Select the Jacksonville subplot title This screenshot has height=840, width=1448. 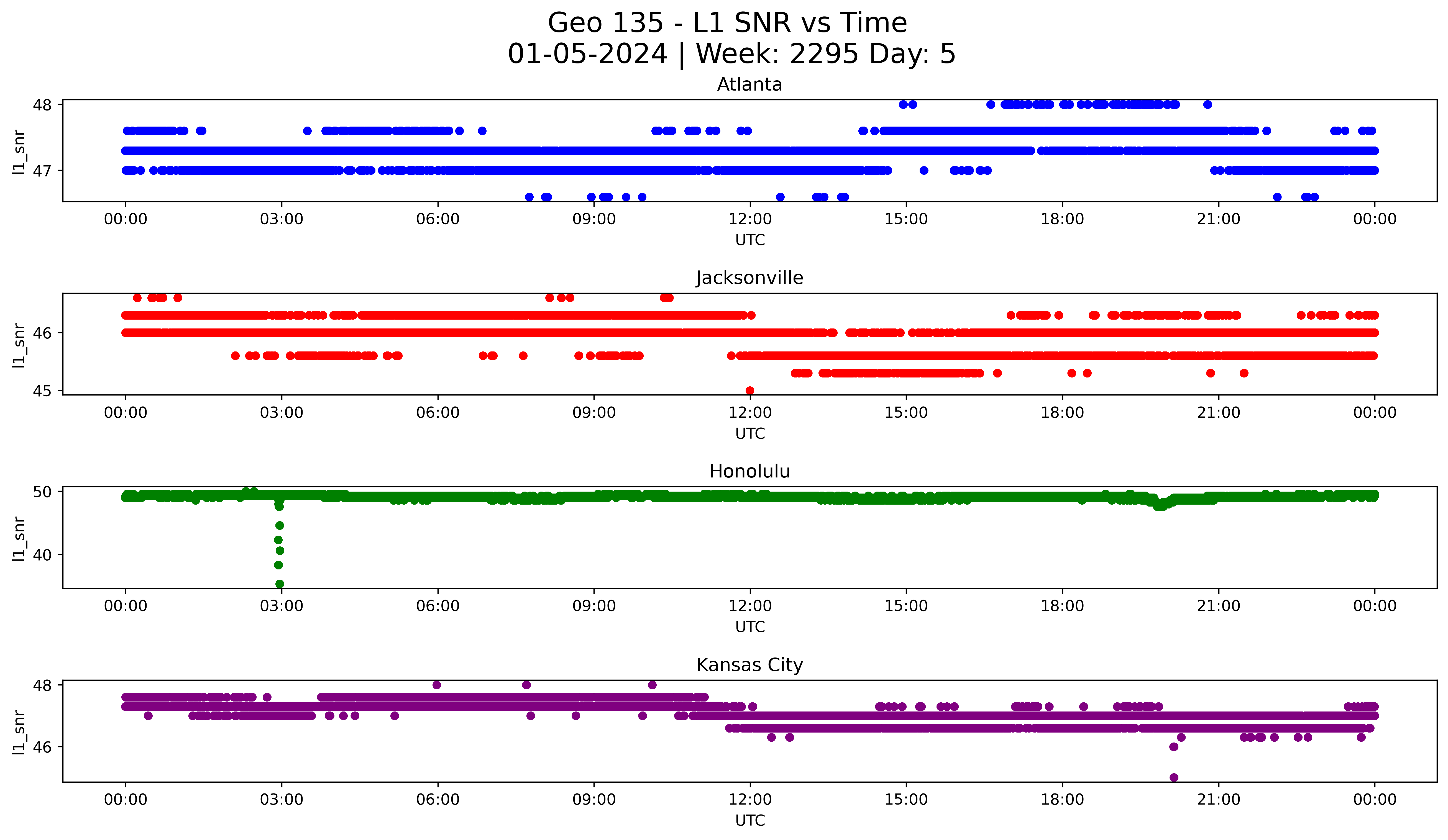tap(749, 278)
